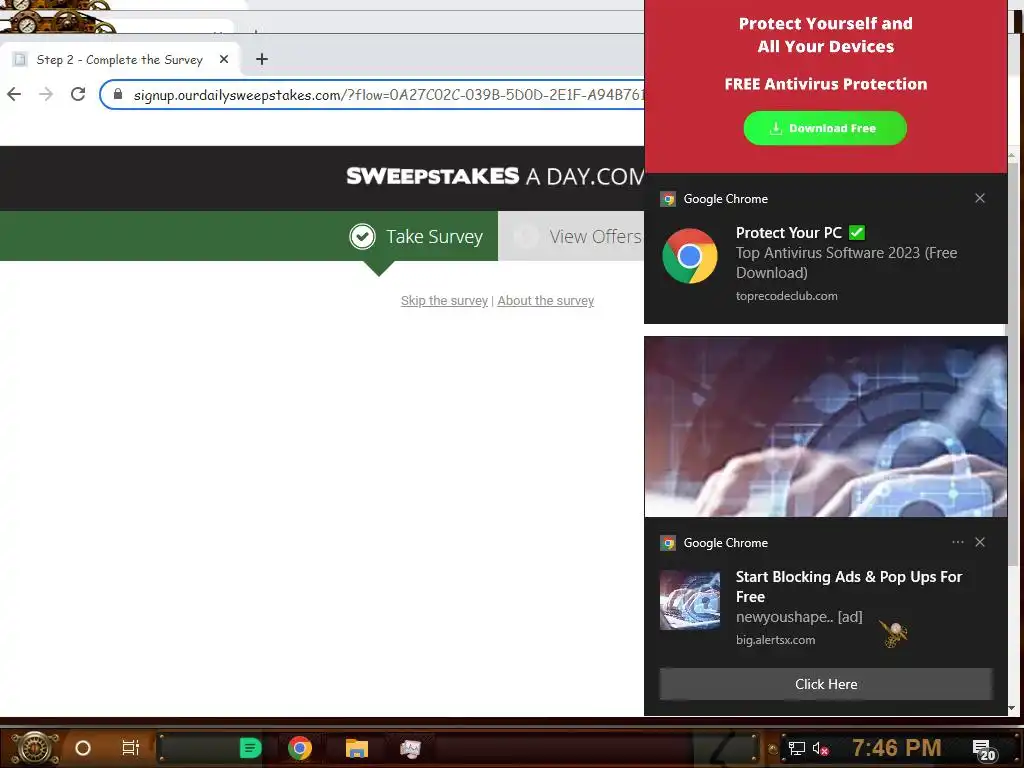
Task: Select the View Offers step
Action: [x=577, y=236]
